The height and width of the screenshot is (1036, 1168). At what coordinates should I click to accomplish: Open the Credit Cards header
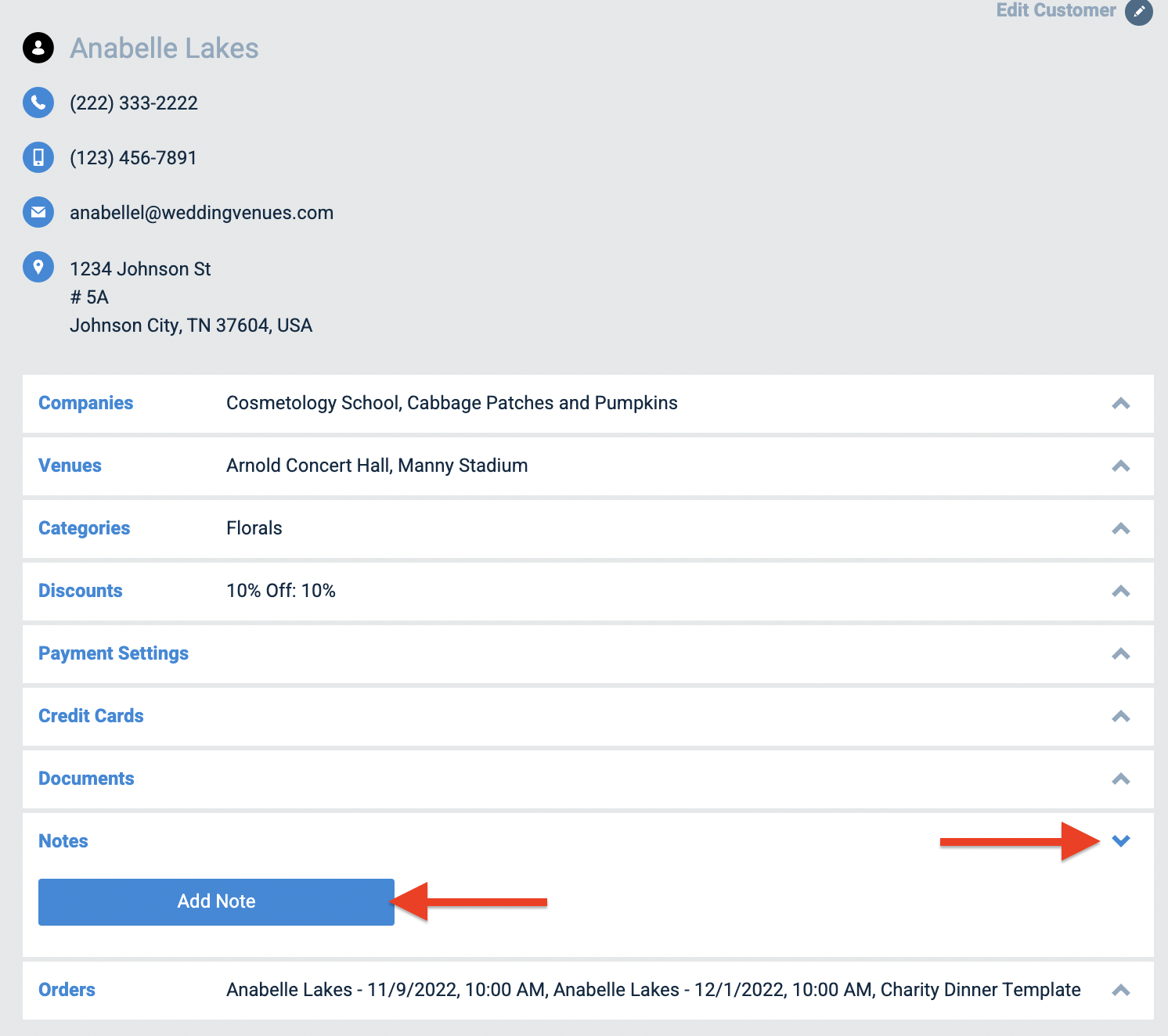[x=91, y=716]
